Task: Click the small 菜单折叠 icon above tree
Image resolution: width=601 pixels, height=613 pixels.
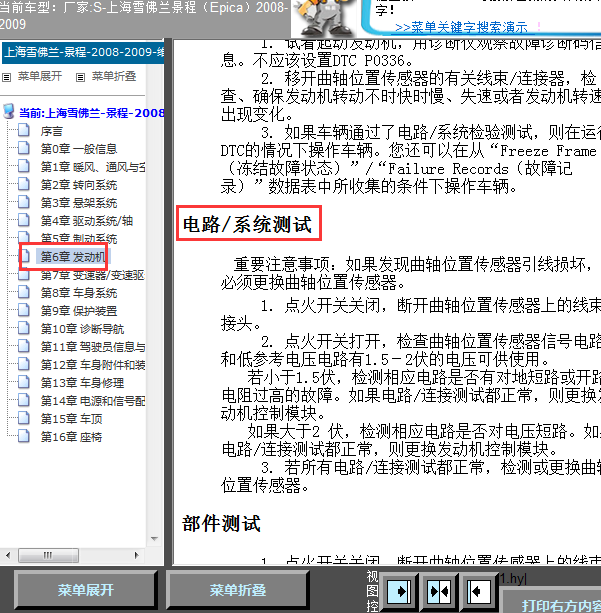Action: [82, 76]
